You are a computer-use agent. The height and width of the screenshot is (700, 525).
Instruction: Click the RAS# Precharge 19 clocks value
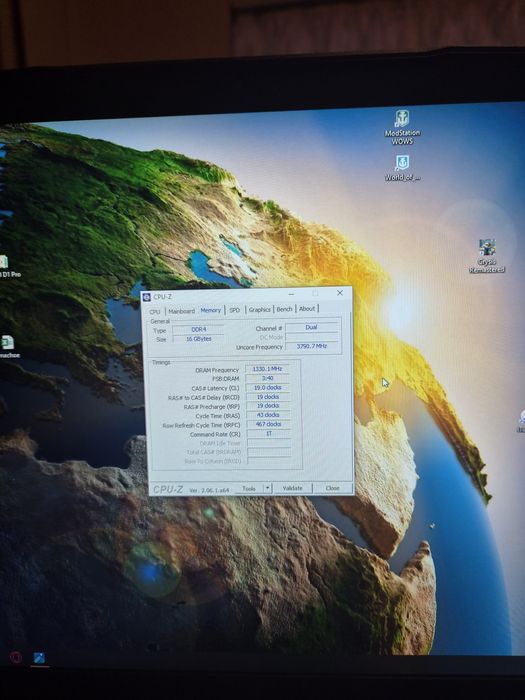(x=268, y=406)
